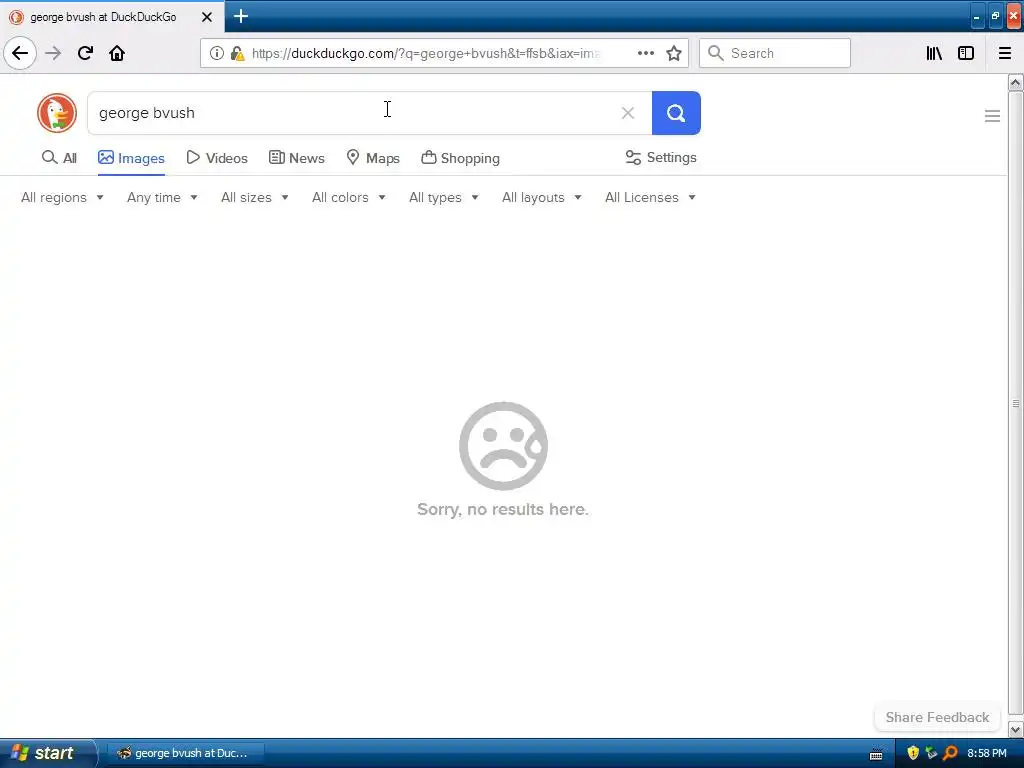Click the network connection tray icon
This screenshot has height=768, width=1024.
(x=931, y=753)
